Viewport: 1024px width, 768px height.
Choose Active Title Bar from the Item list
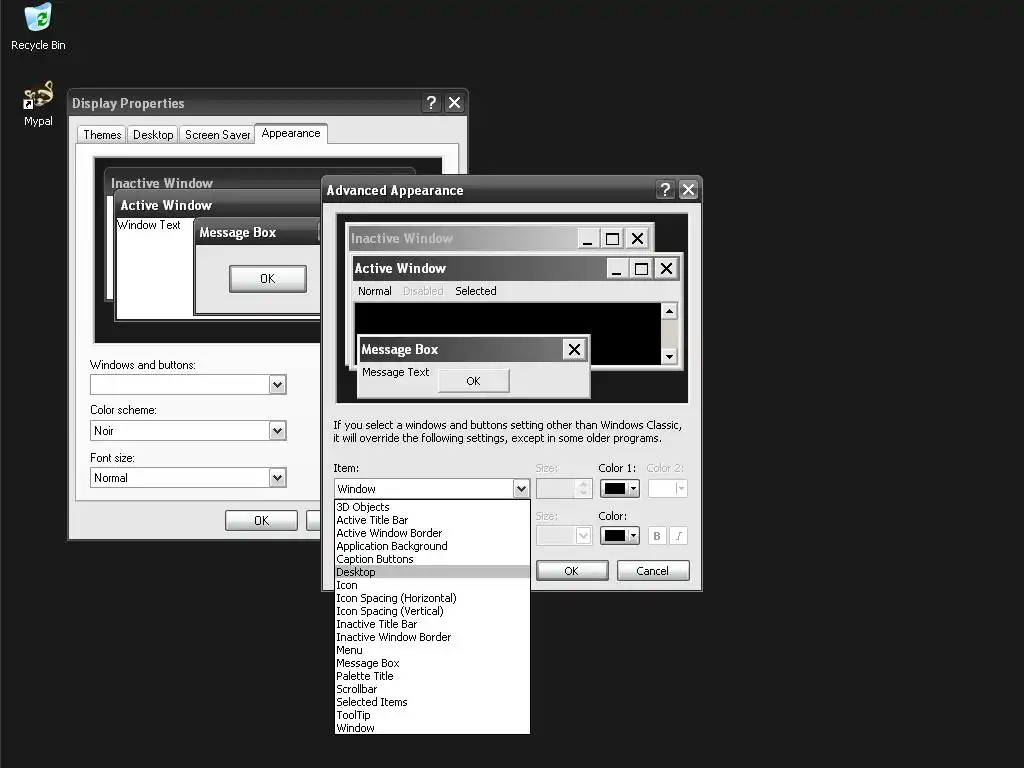click(432, 520)
